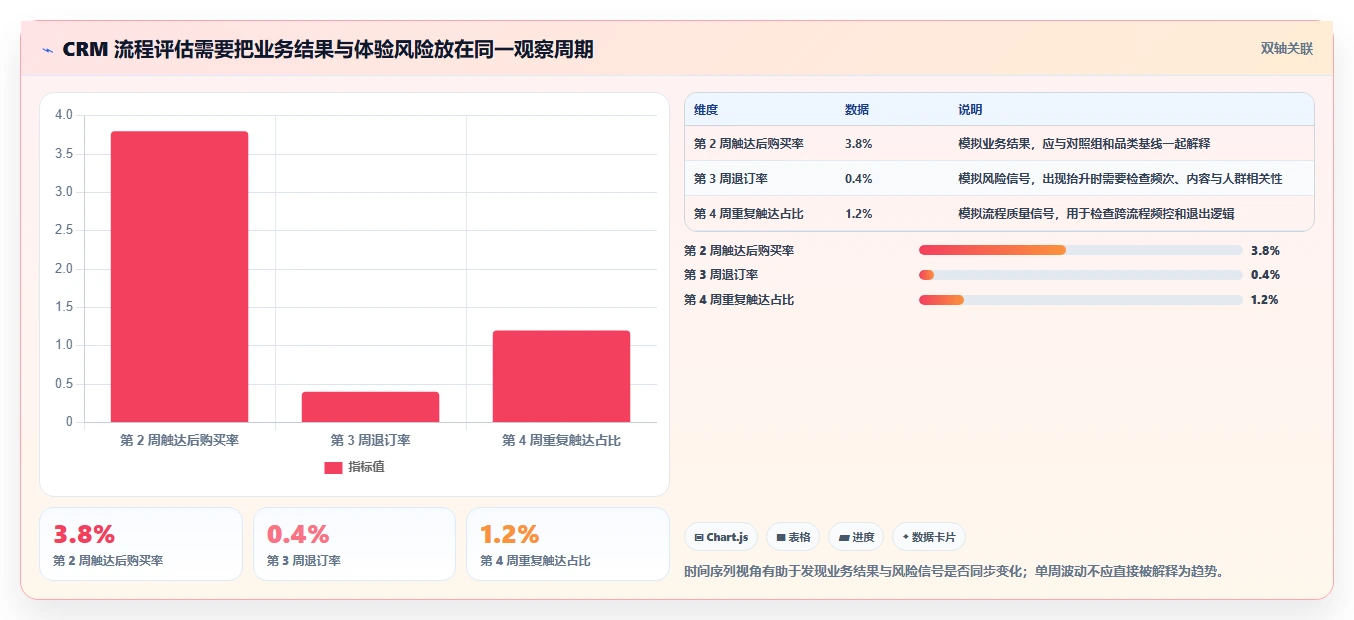Click the 维度 table column header
Image resolution: width=1354 pixels, height=620 pixels.
(x=706, y=109)
